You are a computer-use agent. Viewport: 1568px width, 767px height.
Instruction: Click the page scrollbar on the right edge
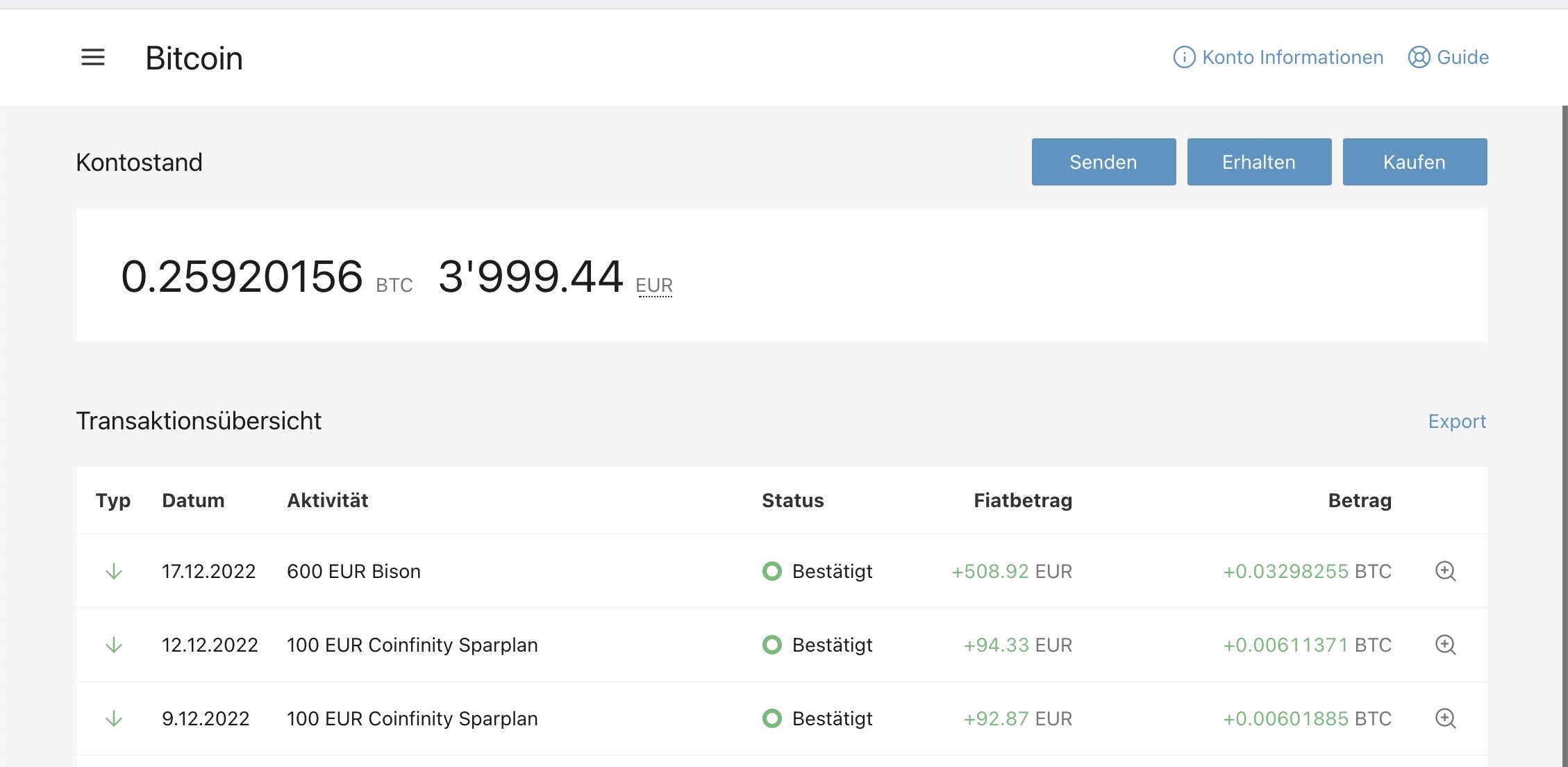pos(1564,417)
